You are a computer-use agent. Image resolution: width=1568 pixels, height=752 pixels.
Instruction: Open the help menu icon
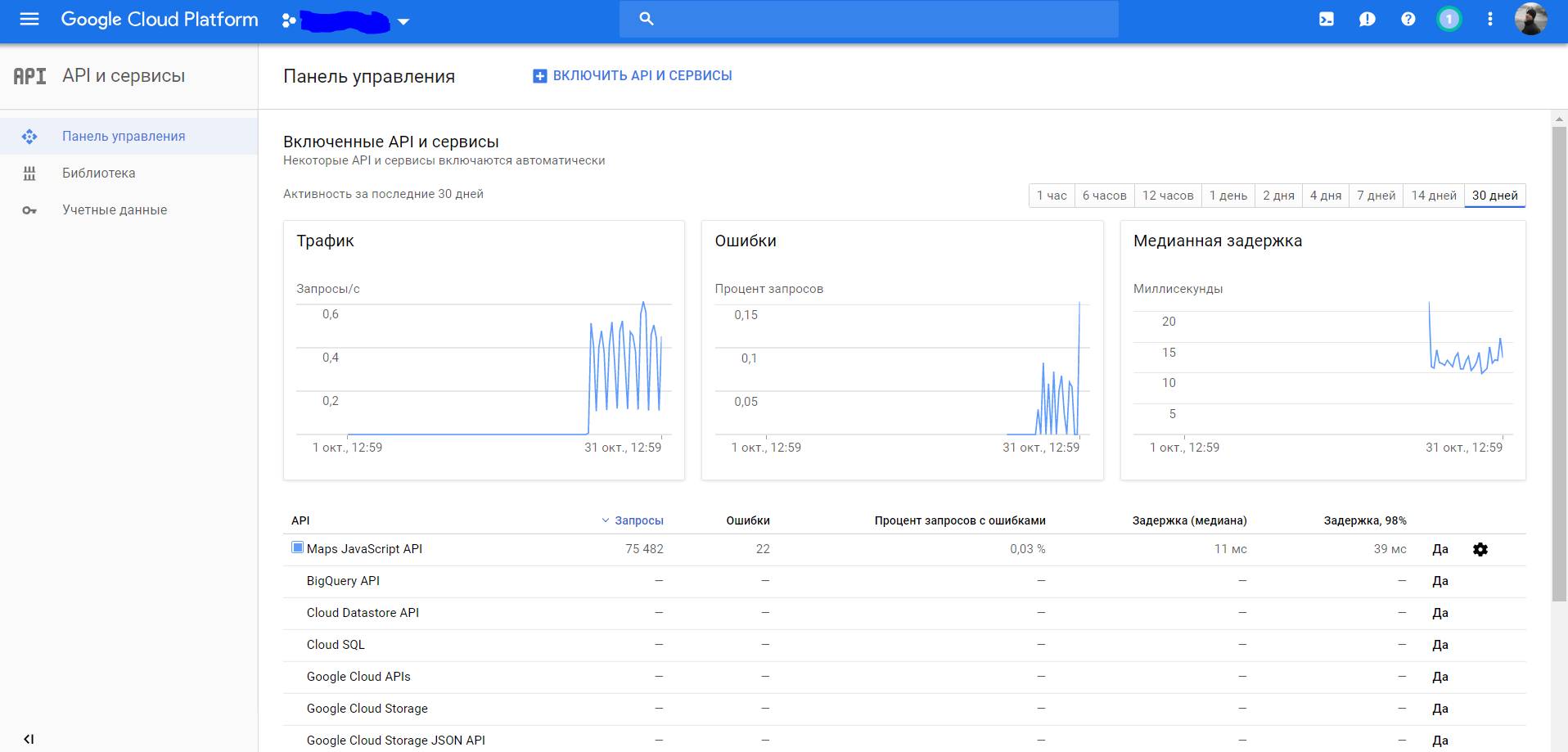click(1408, 19)
